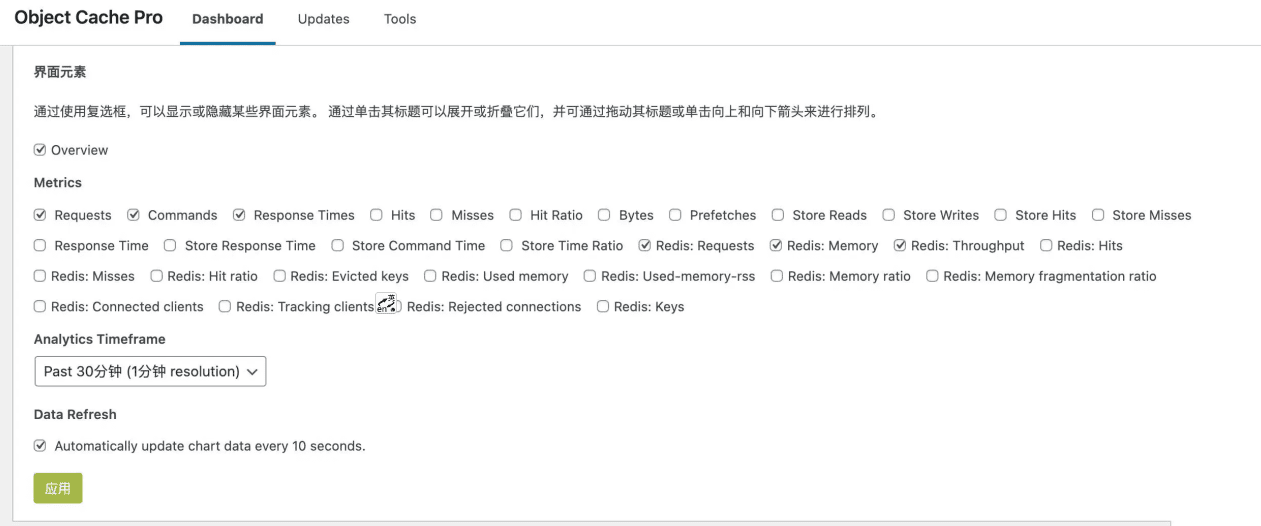This screenshot has height=526, width=1261.
Task: Enable the Store Writes checkbox
Action: point(888,215)
